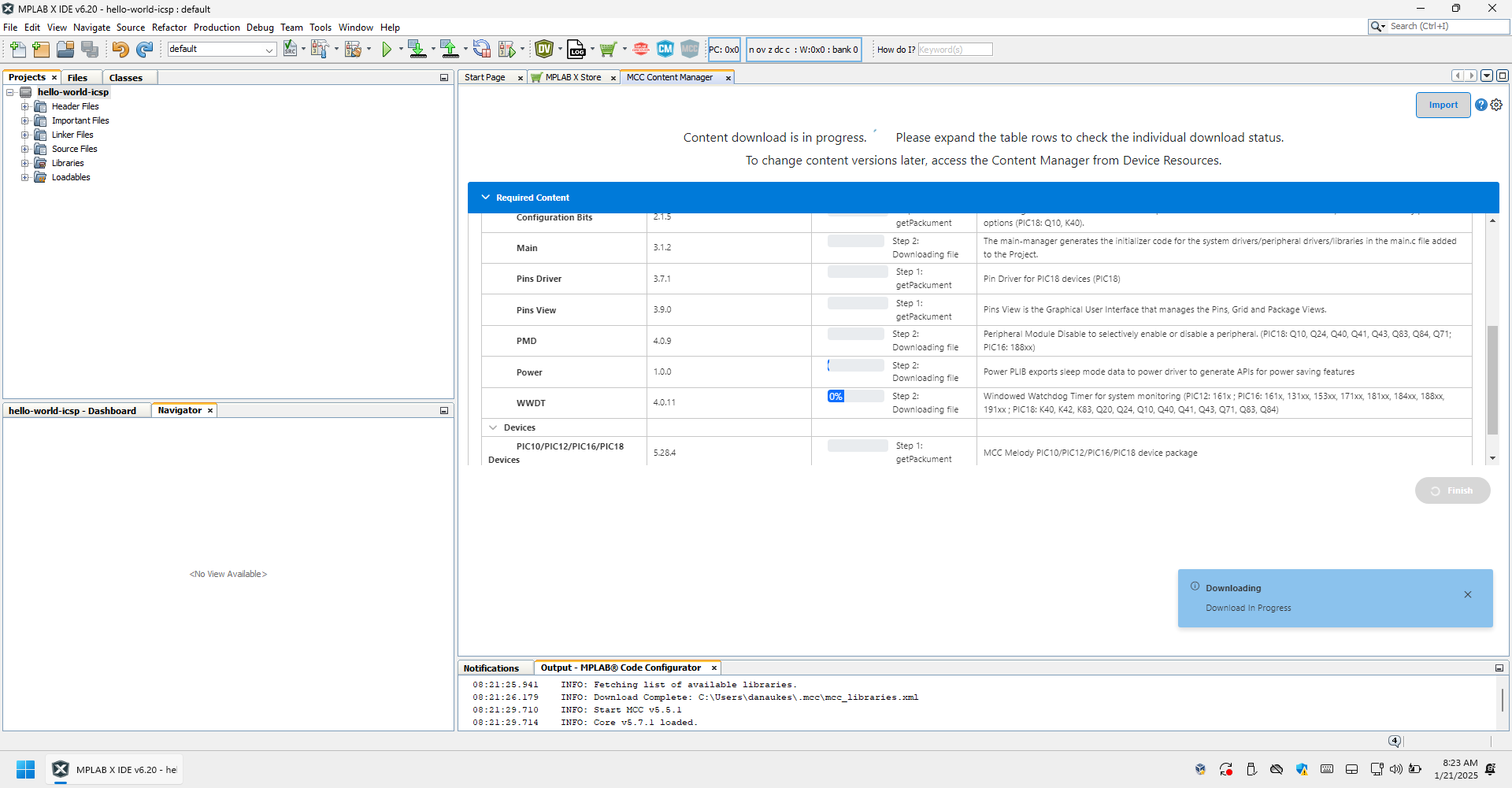Expand the Header Files folder

click(x=25, y=106)
